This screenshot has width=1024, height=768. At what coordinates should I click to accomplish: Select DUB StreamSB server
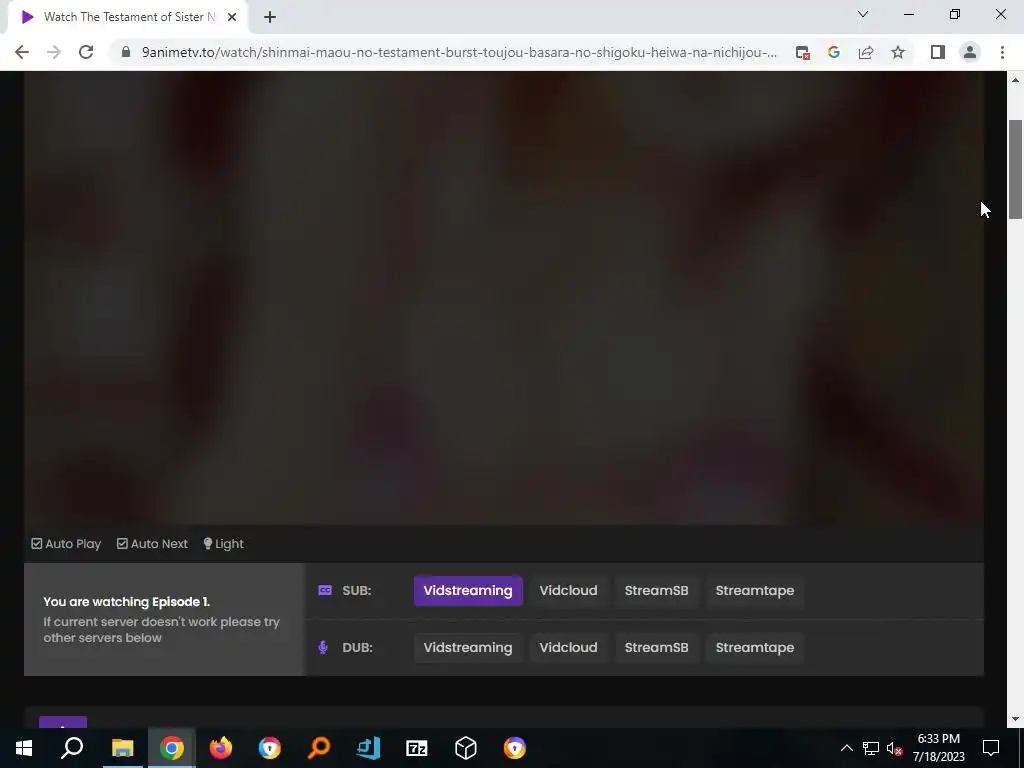656,647
